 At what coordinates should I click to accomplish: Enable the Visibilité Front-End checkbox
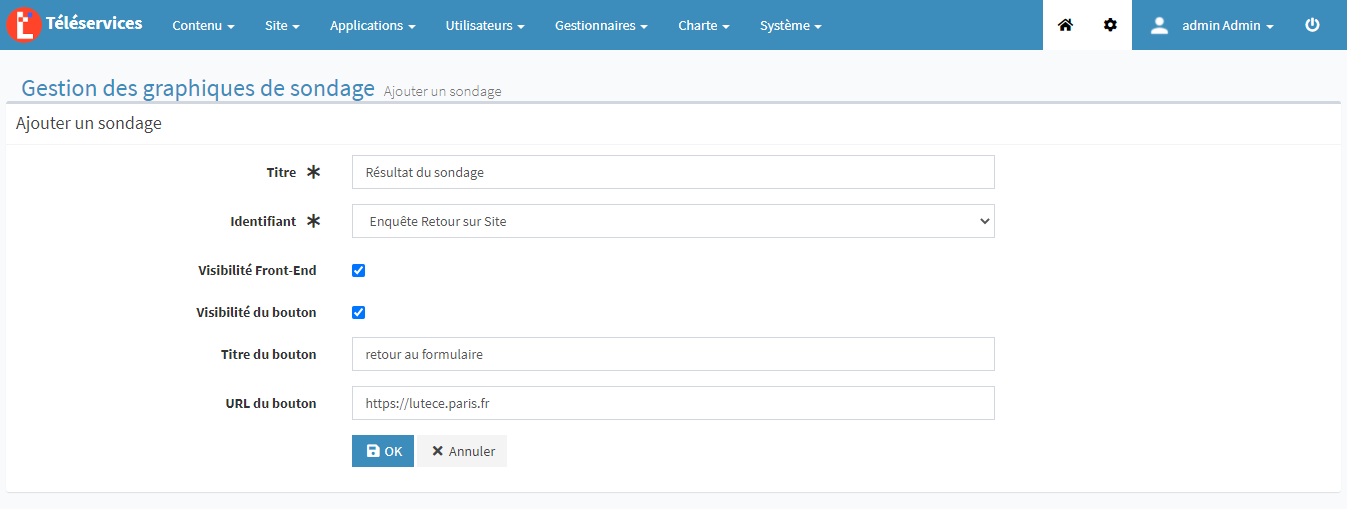[x=359, y=271]
